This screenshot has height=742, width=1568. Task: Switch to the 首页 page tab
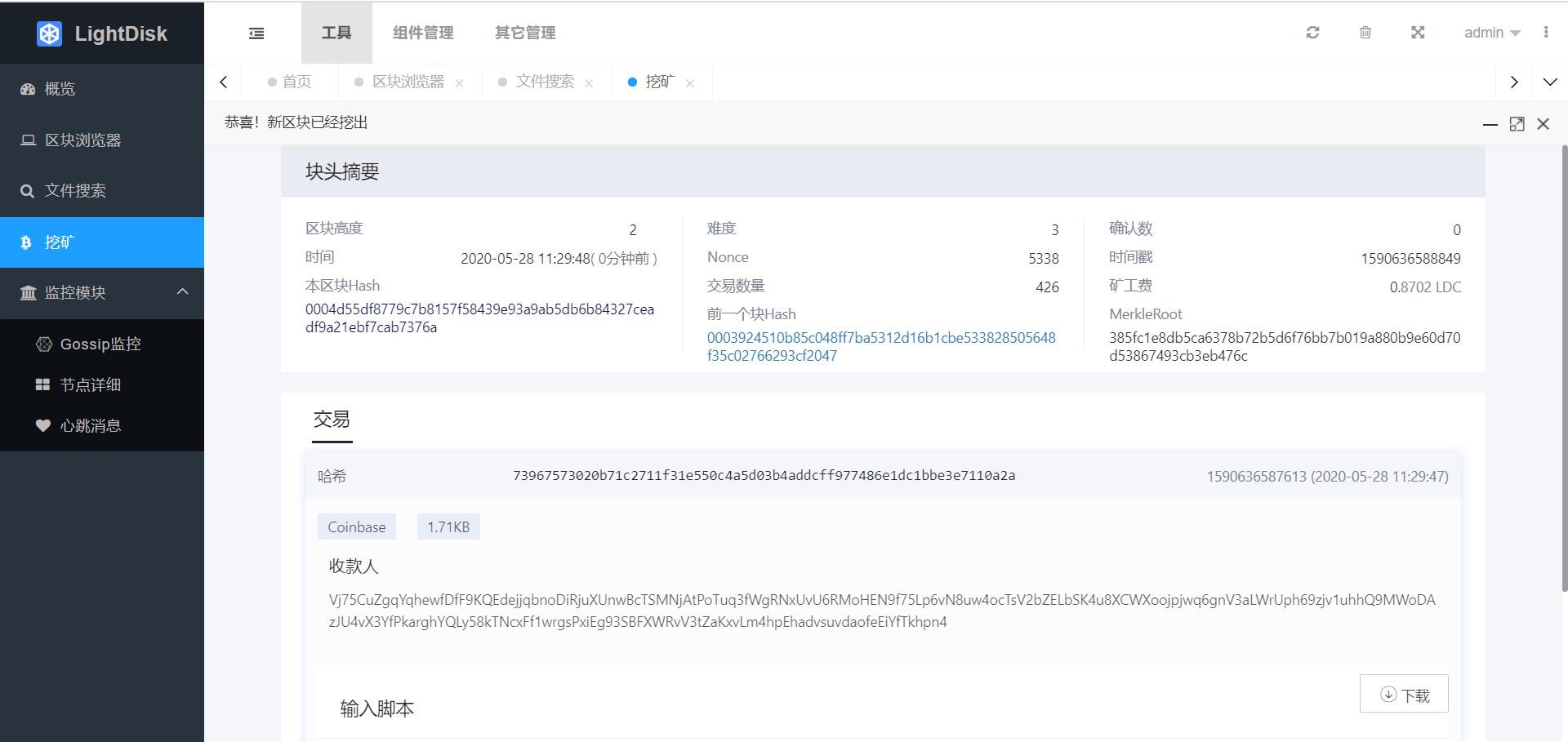point(290,82)
